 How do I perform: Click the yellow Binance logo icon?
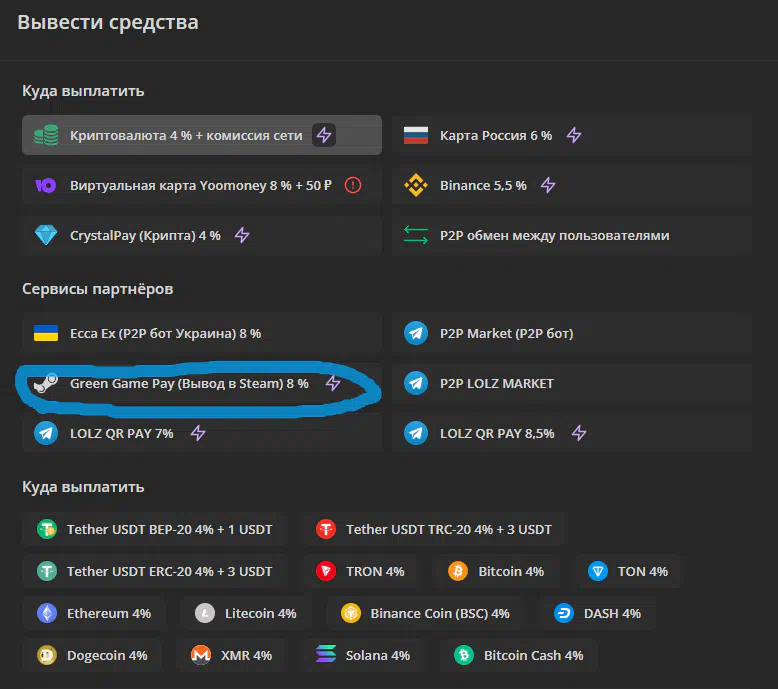[416, 186]
